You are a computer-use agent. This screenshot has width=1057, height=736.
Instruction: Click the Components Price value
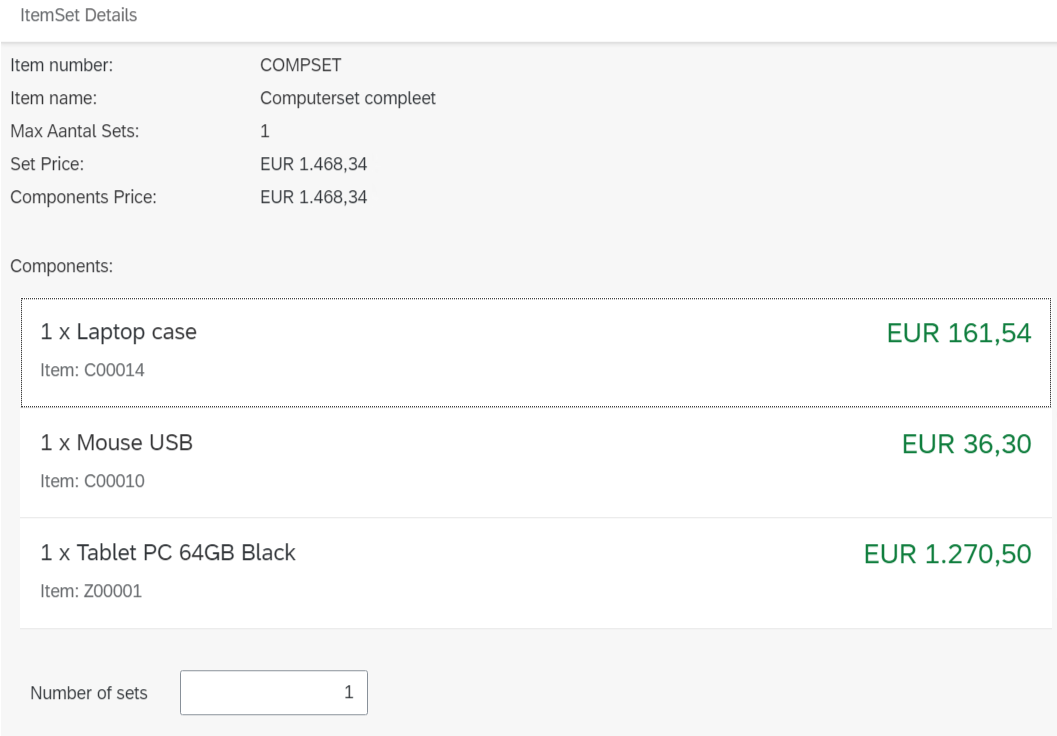coord(313,197)
